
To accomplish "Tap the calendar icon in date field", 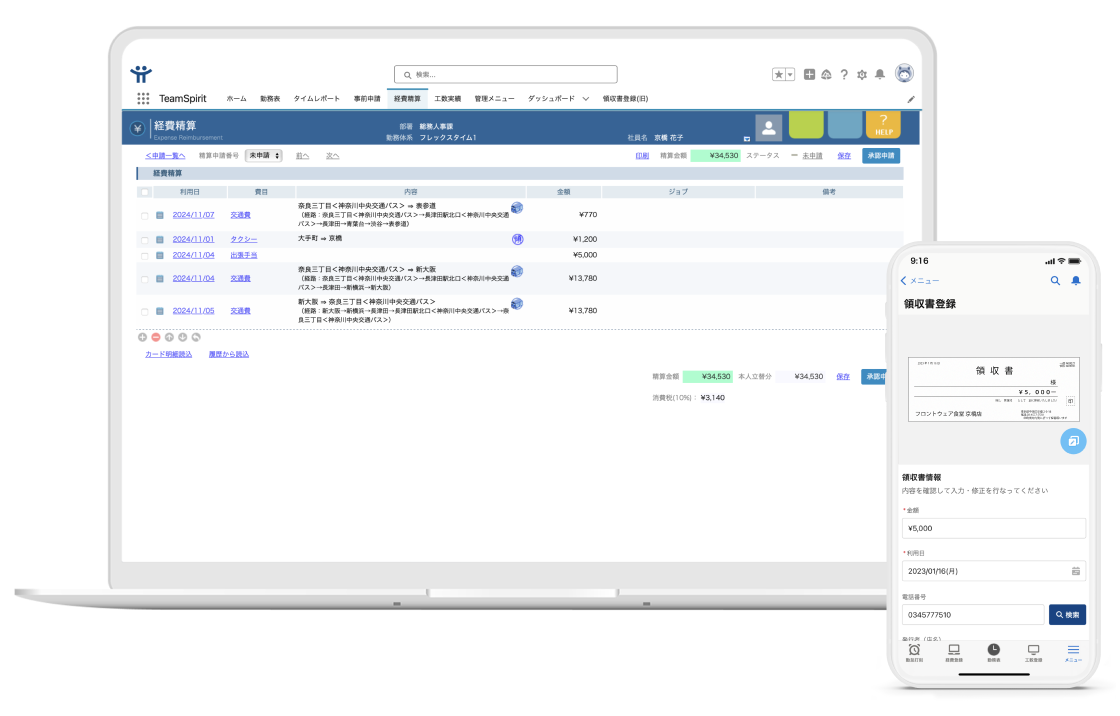I will (x=1075, y=571).
